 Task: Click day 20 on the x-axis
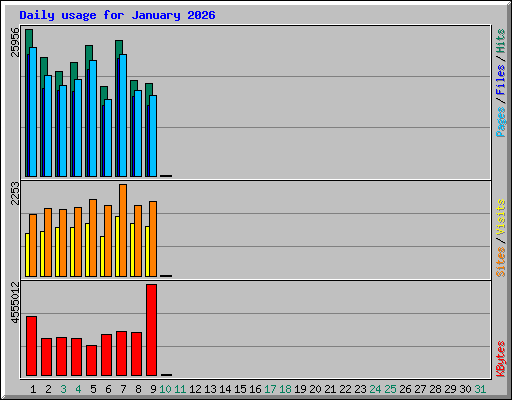click(315, 389)
